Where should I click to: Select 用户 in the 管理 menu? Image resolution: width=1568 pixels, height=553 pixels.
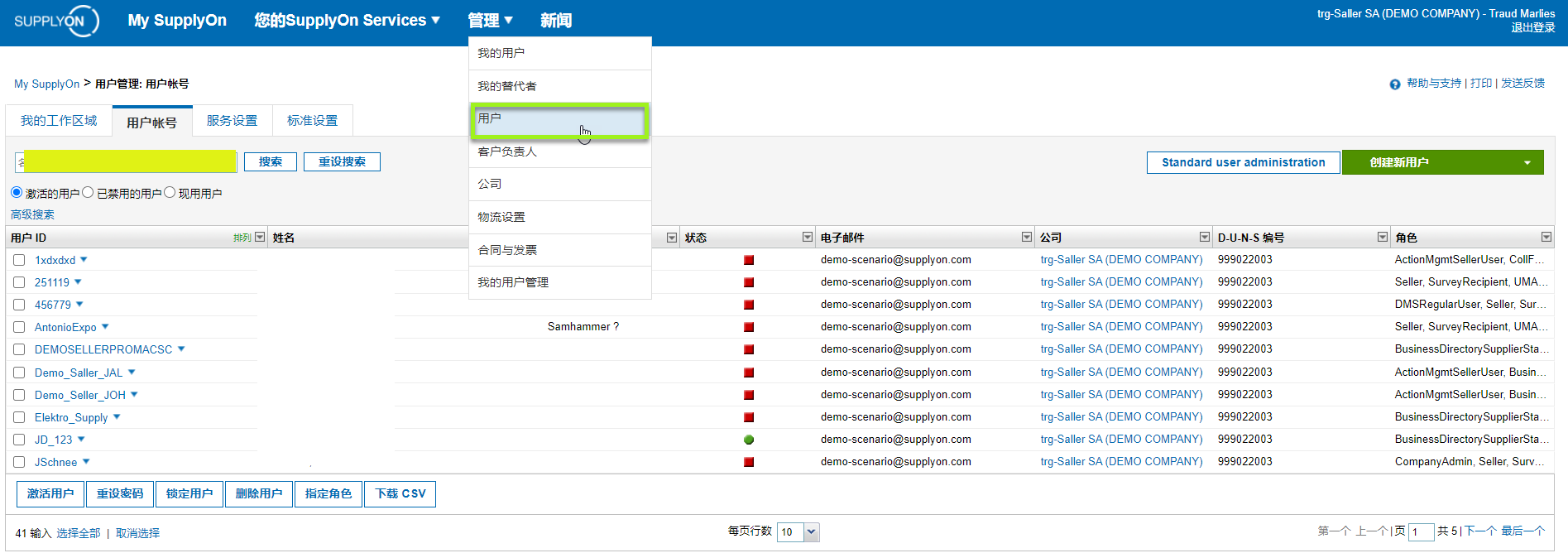coord(559,121)
